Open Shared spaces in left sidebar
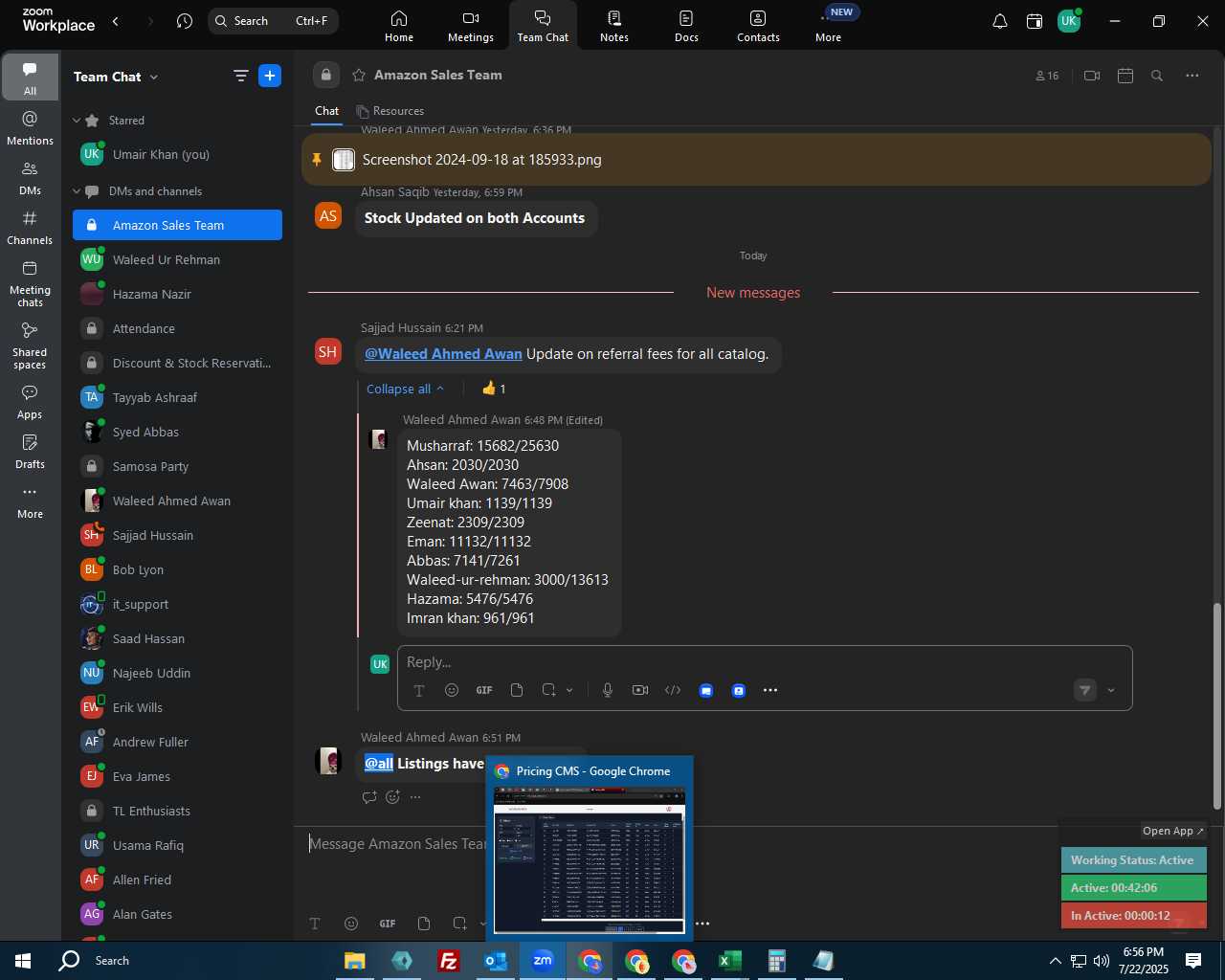Image resolution: width=1225 pixels, height=980 pixels. tap(30, 345)
